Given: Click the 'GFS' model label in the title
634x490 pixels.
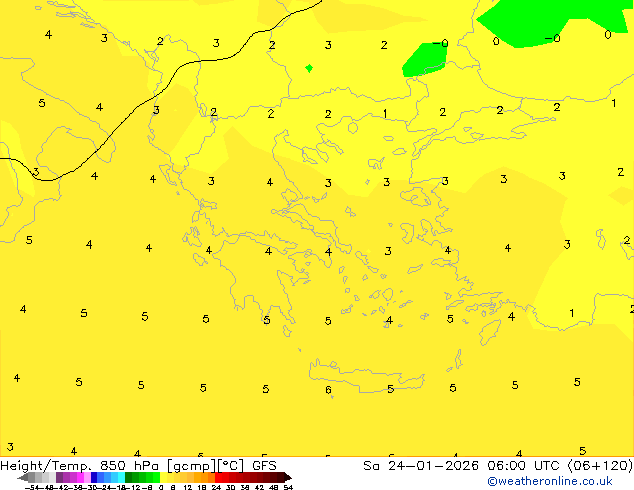Looking at the screenshot, I should (x=264, y=466).
